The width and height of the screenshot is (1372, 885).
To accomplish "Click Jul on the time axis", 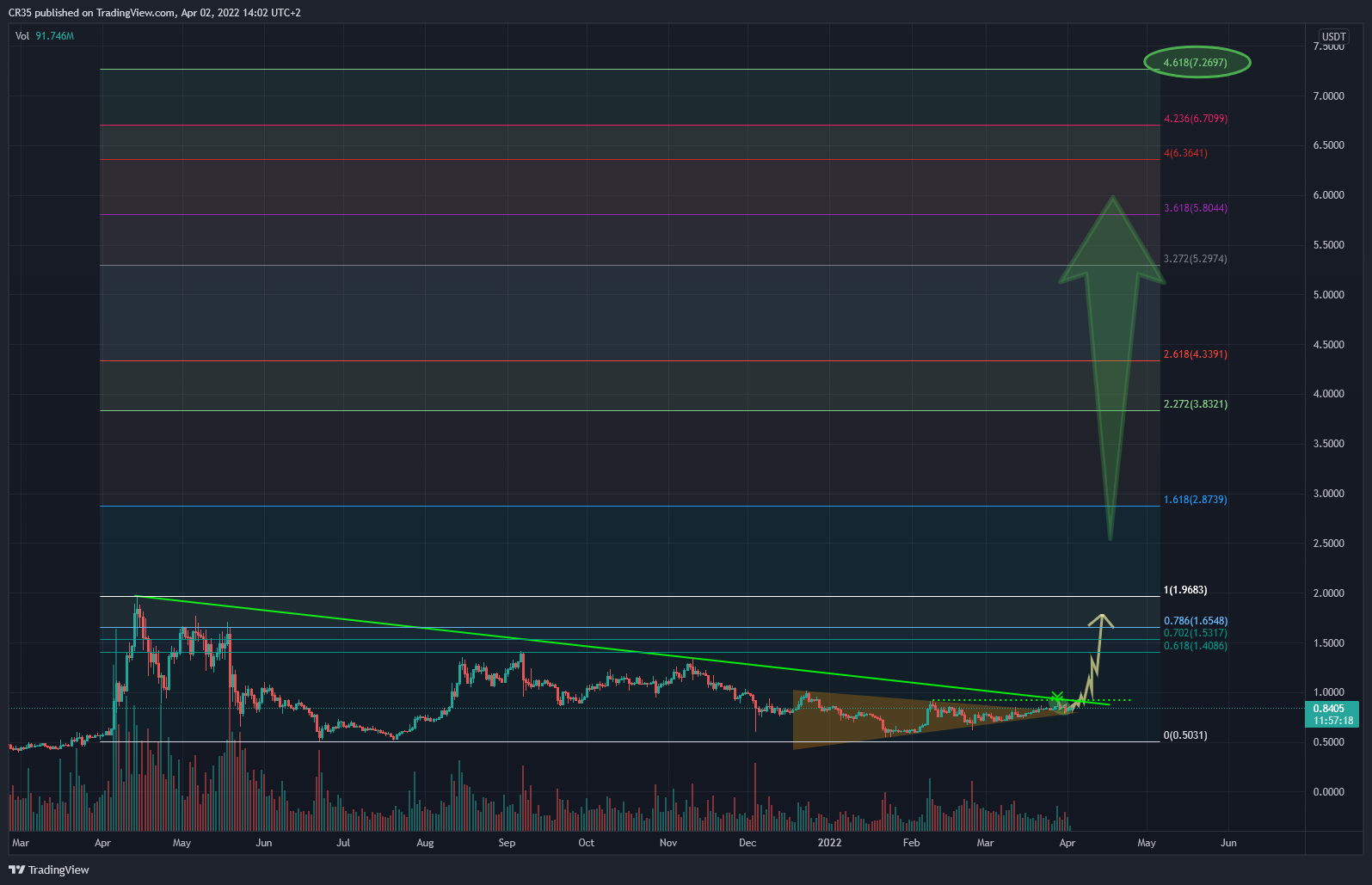I will tap(343, 843).
